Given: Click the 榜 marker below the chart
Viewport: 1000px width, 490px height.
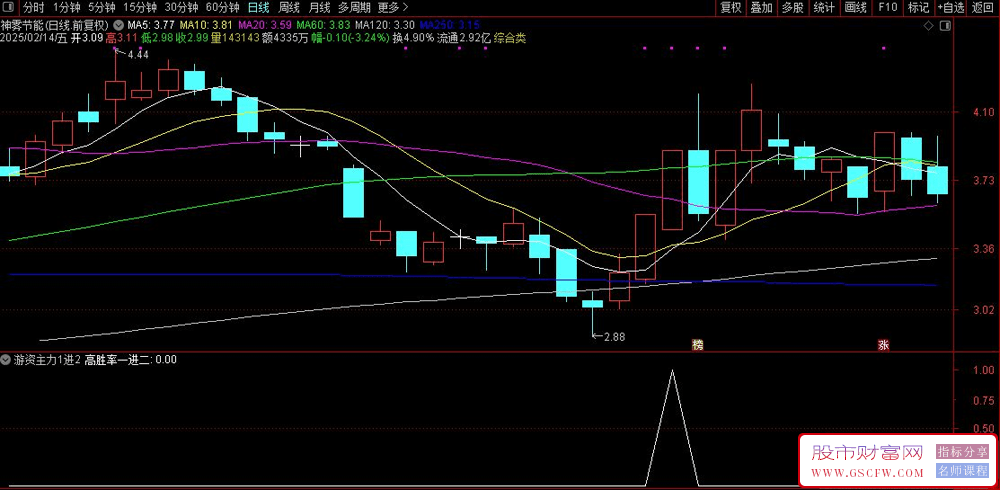Looking at the screenshot, I should 698,345.
